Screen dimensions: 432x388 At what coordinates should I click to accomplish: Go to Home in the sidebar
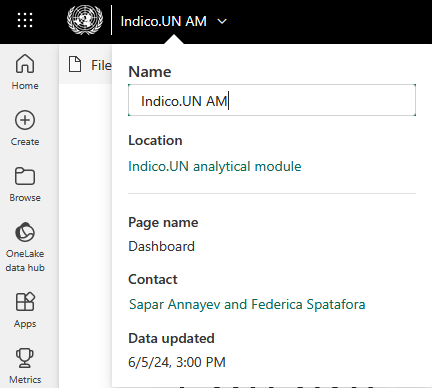click(x=25, y=64)
